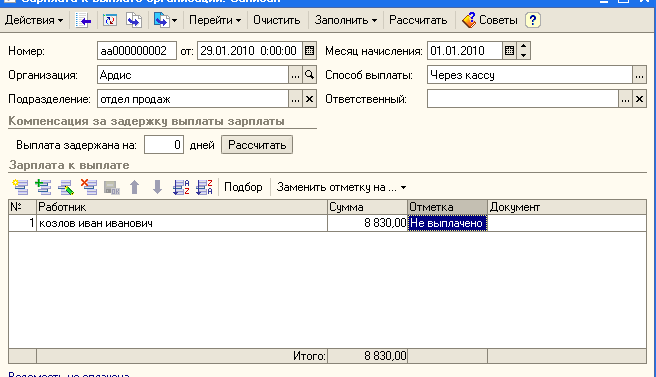Screen dimensions: 656x377
Task: Click the post document icon next to refresh
Action: click(134, 20)
